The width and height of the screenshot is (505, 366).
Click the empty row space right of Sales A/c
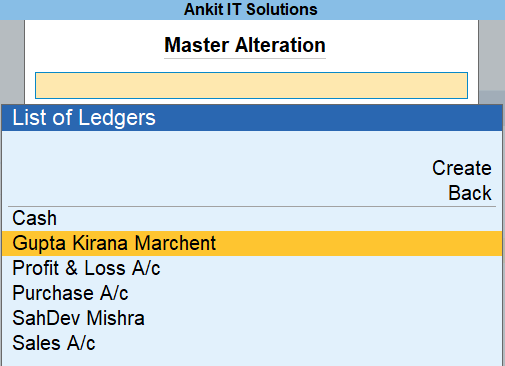pyautogui.click(x=298, y=343)
